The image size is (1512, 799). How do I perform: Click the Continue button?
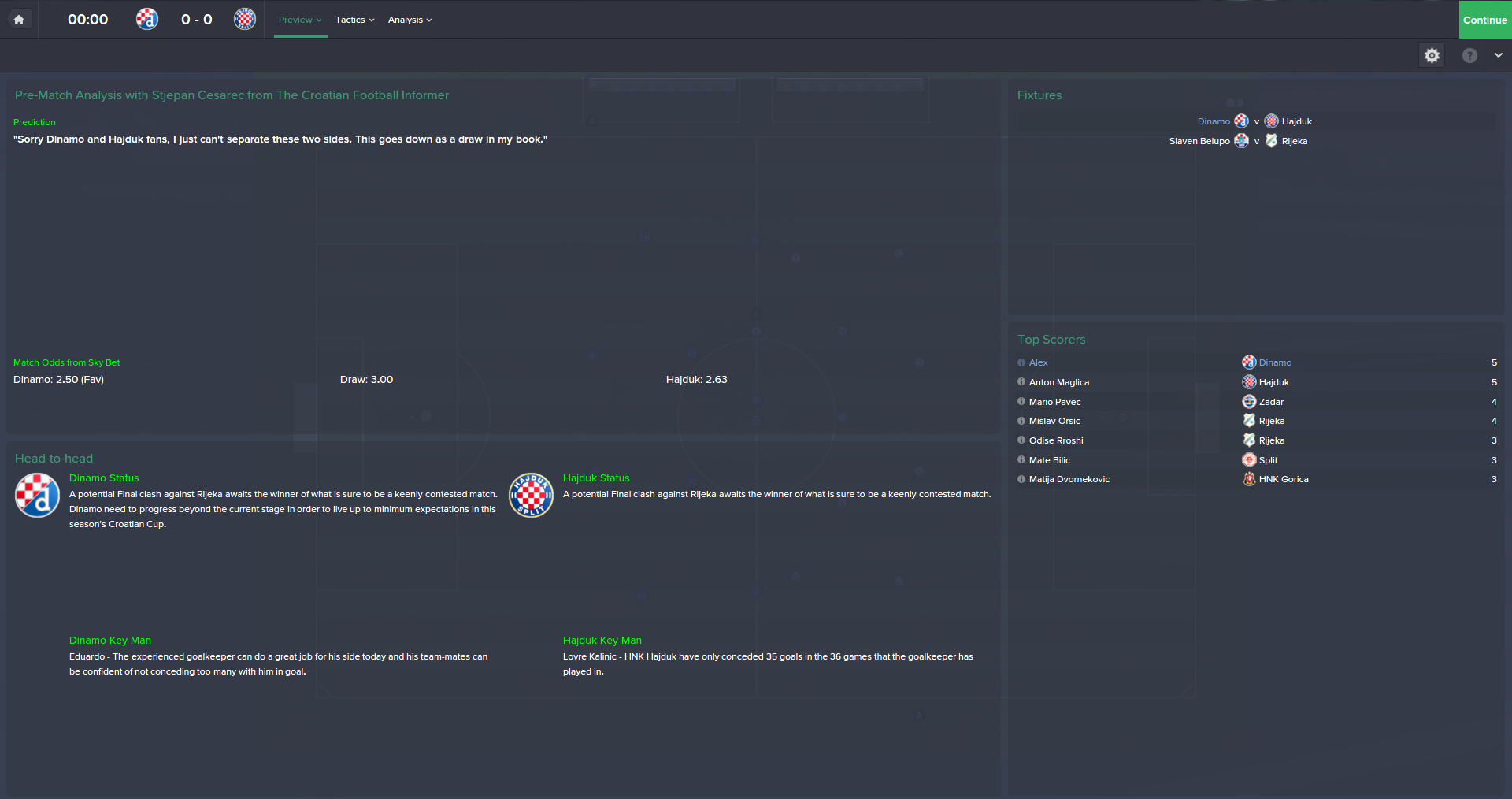click(1485, 20)
